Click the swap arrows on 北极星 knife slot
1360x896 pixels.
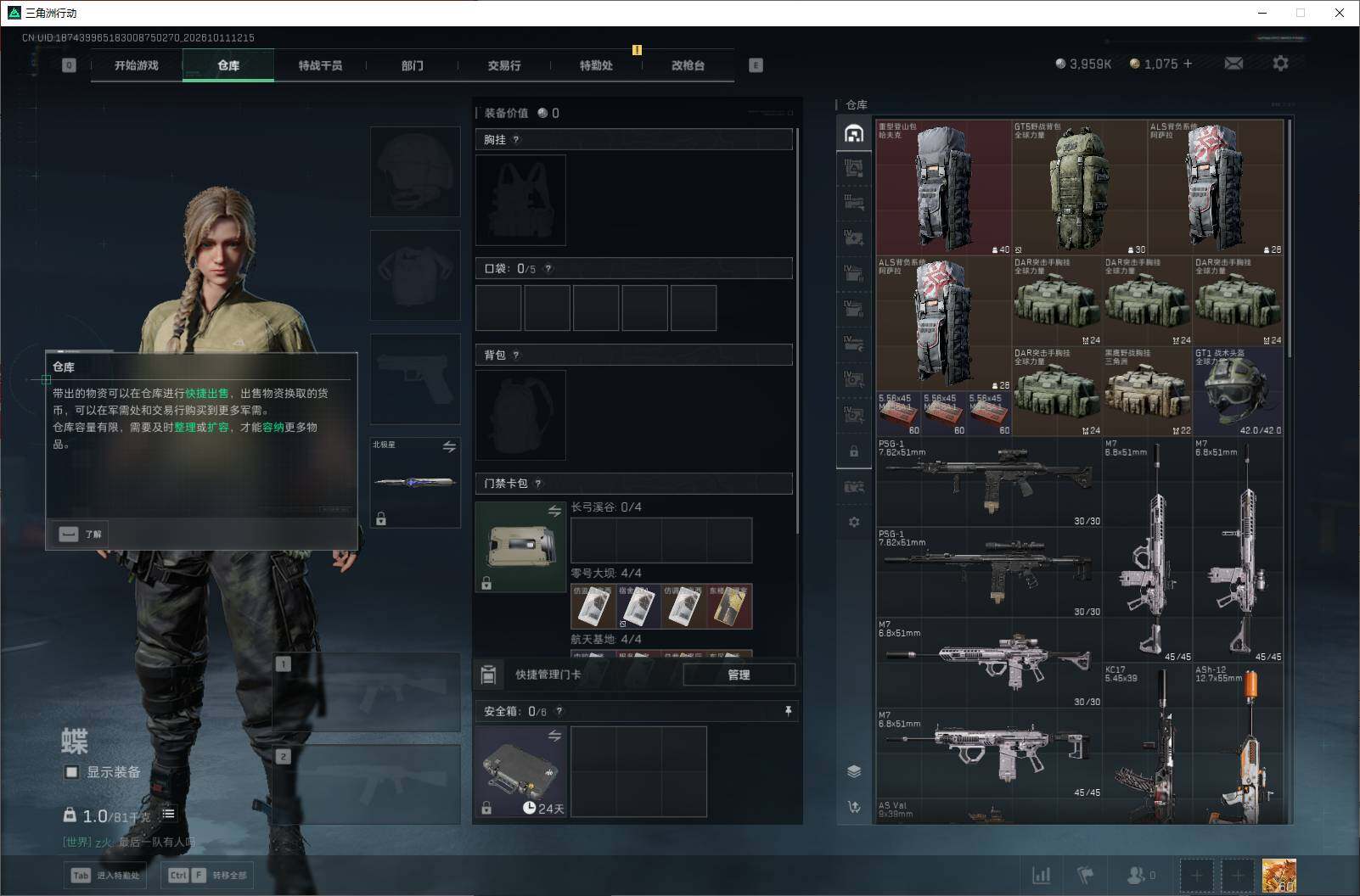point(449,446)
